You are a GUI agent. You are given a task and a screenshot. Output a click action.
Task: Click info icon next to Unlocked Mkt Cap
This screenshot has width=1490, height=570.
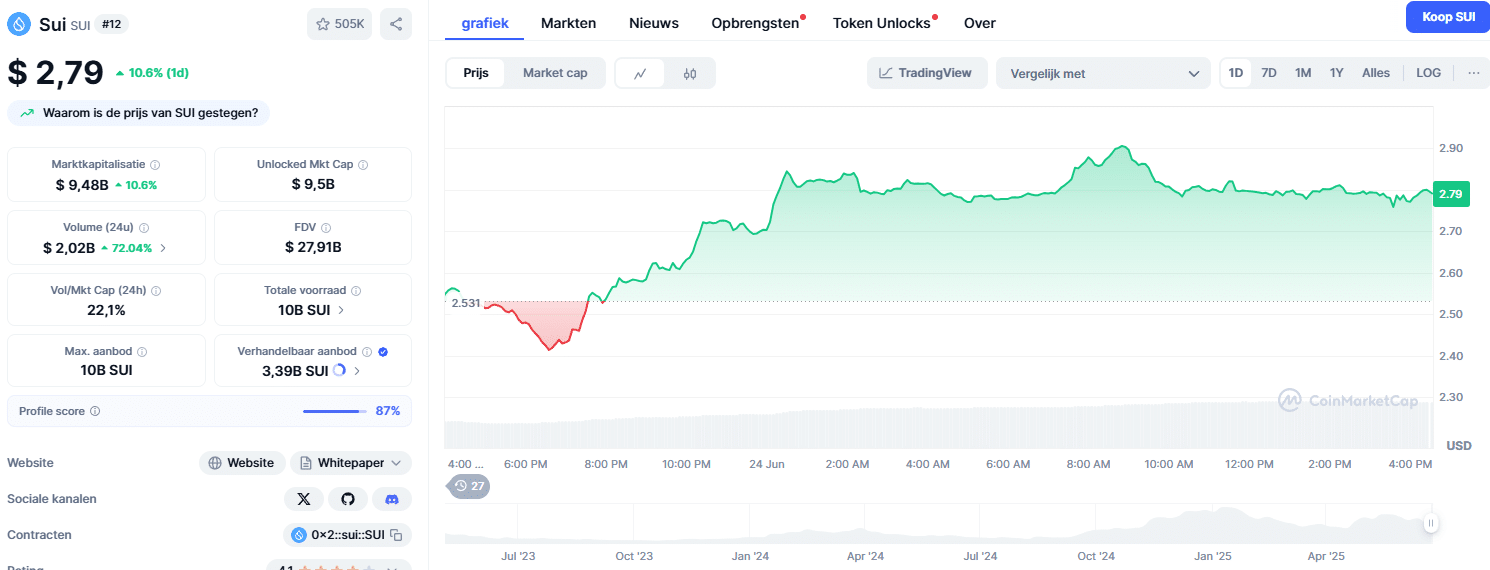click(363, 165)
